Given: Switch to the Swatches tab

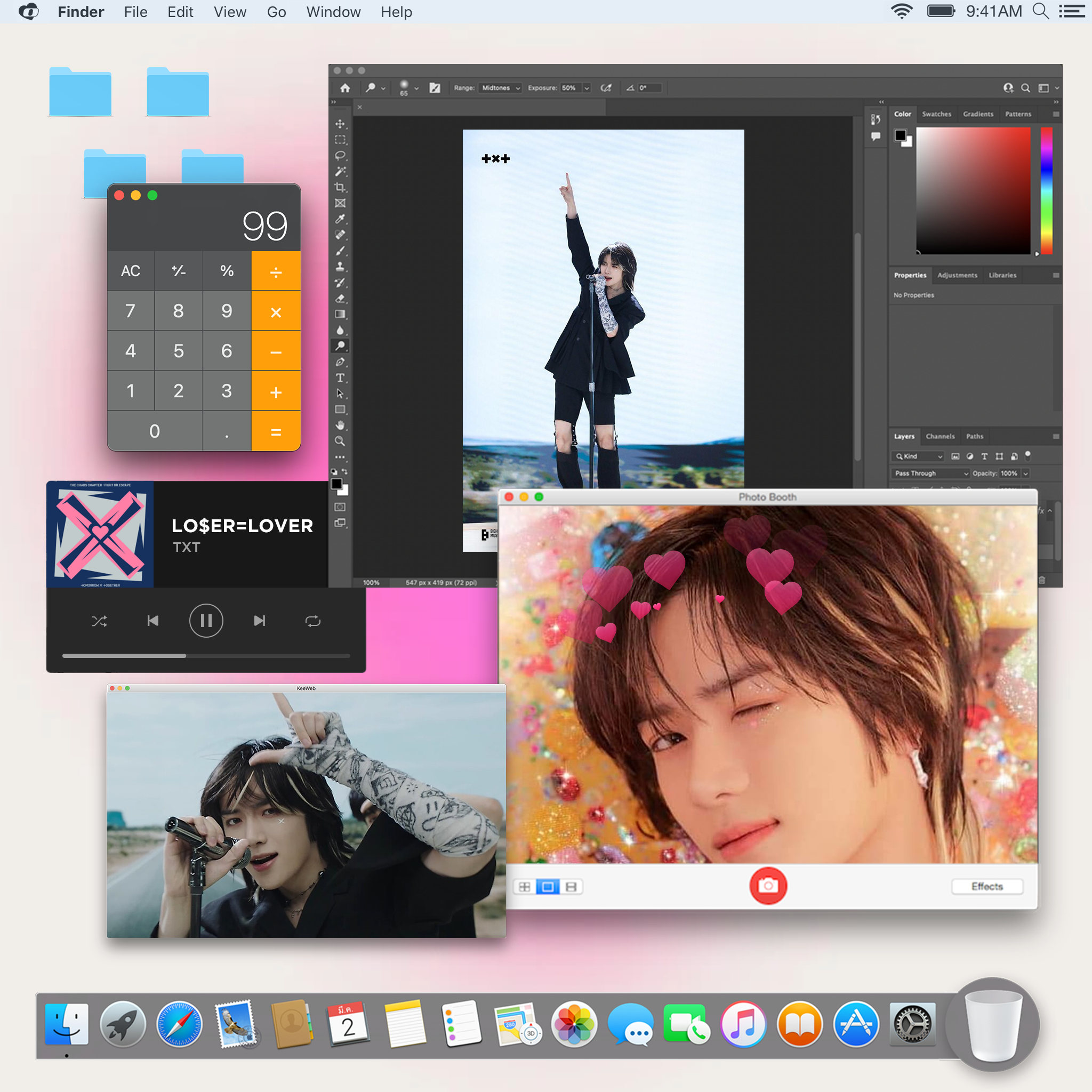Looking at the screenshot, I should click(x=936, y=114).
